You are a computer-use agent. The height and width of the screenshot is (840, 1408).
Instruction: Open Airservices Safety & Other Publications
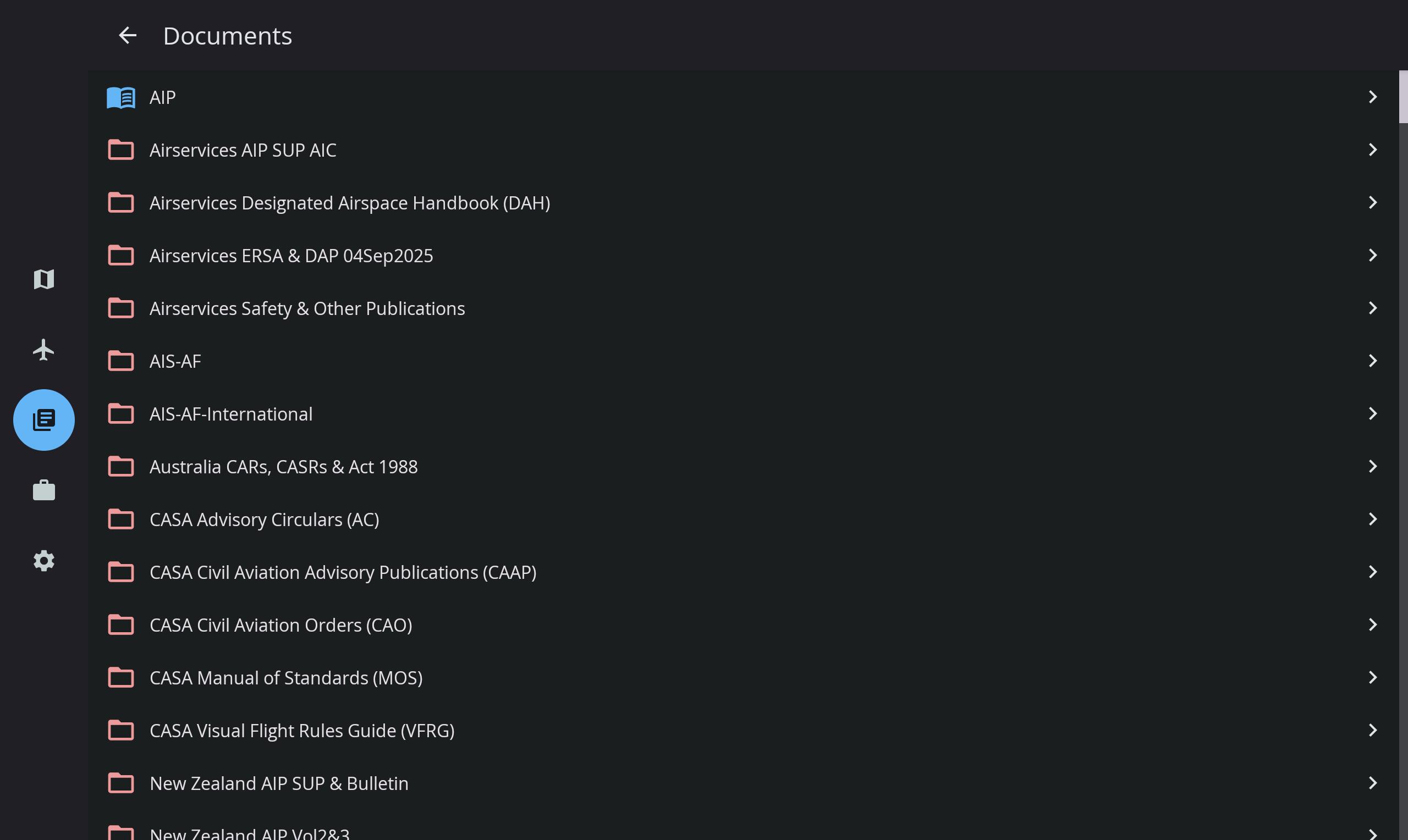pyautogui.click(x=307, y=308)
